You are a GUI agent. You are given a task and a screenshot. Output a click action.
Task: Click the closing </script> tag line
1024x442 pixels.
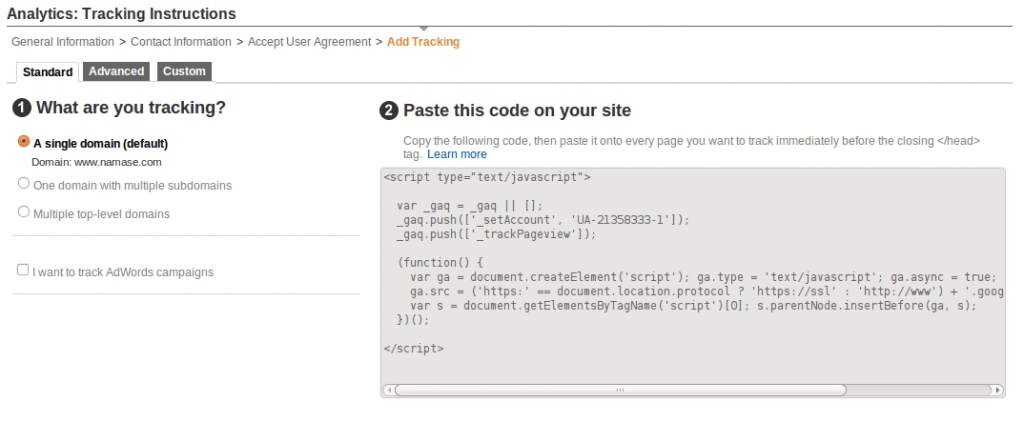(414, 348)
